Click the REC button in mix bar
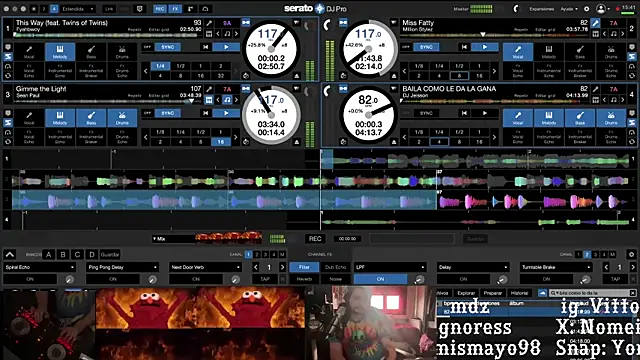This screenshot has width=640, height=360. [x=315, y=238]
